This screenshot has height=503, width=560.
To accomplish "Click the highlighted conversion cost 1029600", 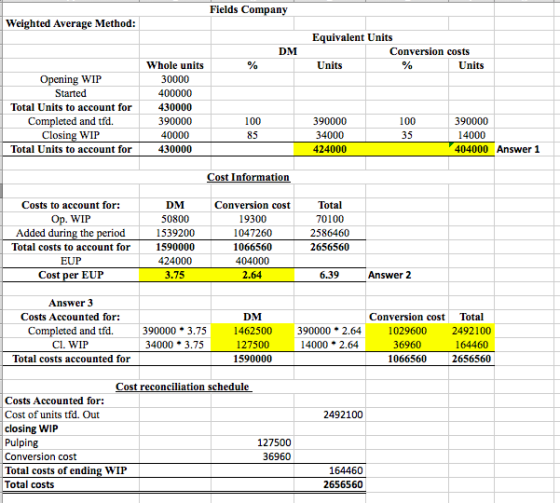I will [x=407, y=331].
